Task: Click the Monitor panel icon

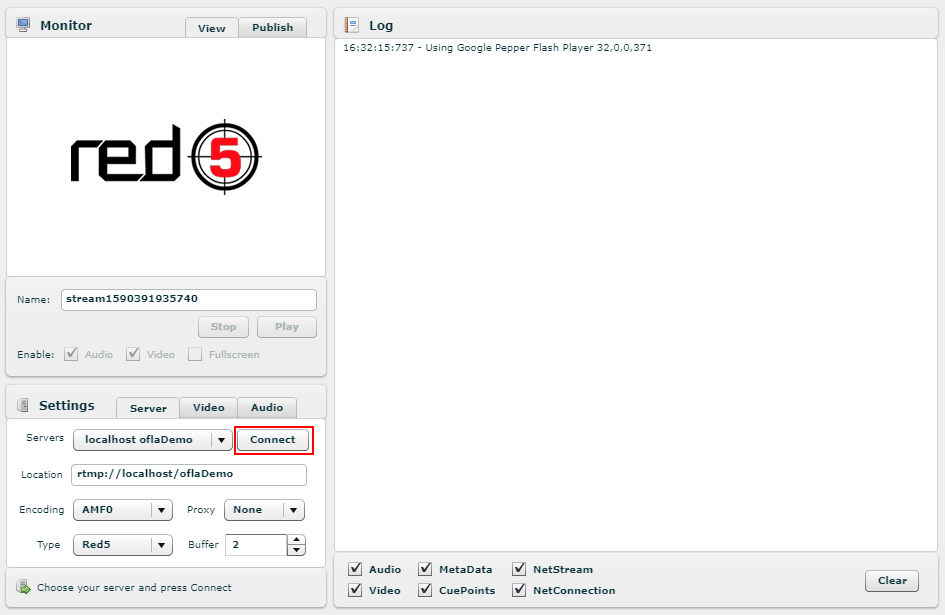Action: pos(24,25)
